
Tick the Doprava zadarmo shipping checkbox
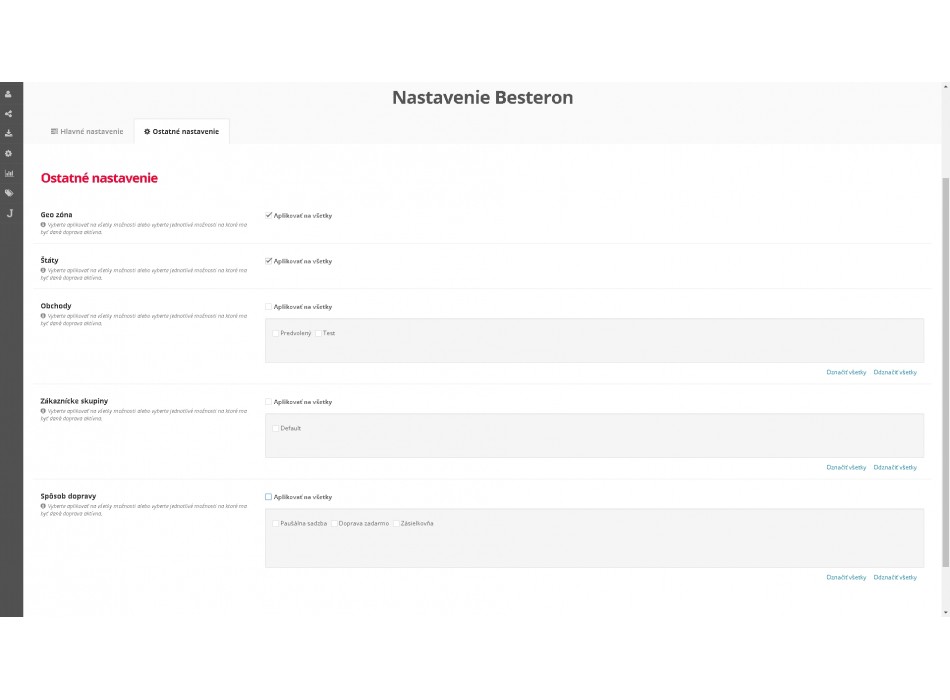tap(334, 524)
